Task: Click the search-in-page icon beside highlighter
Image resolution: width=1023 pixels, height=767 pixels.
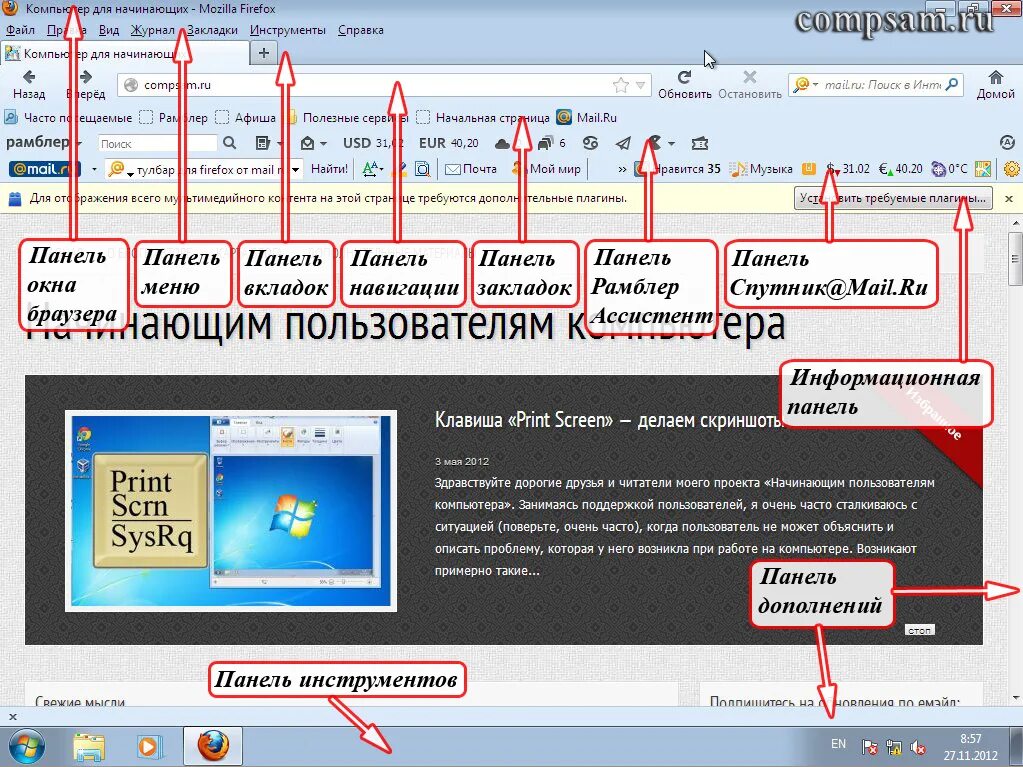Action: 423,170
